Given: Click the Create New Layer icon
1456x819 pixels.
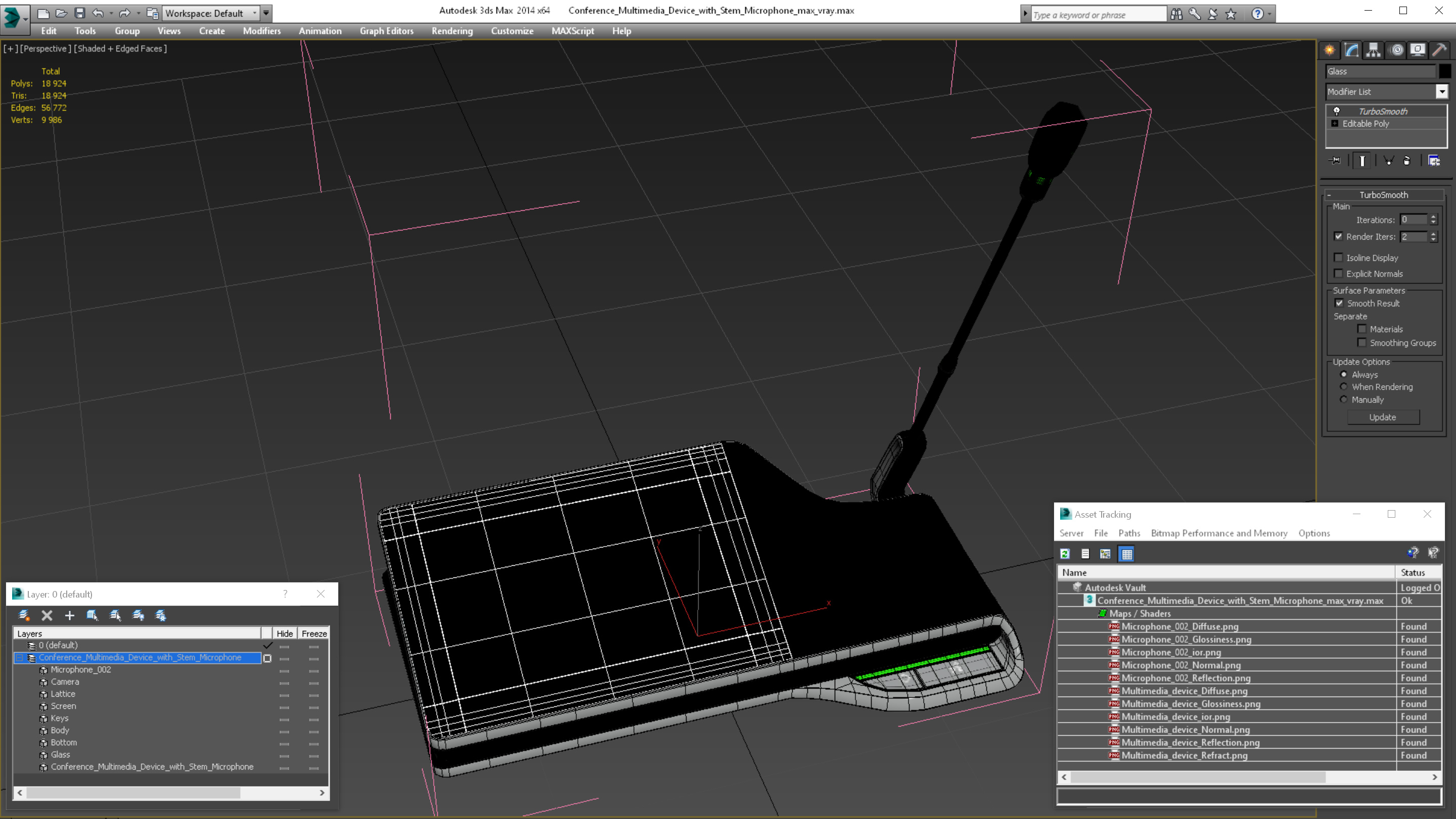Looking at the screenshot, I should click(24, 616).
